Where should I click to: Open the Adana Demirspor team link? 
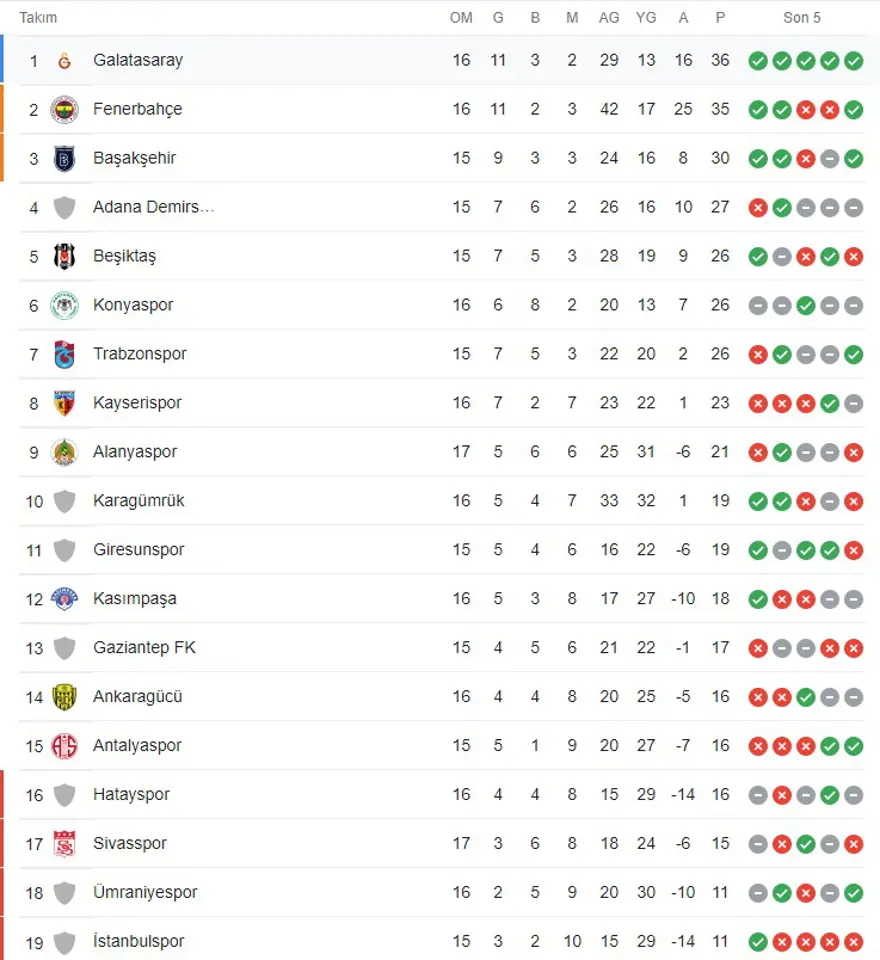point(153,207)
